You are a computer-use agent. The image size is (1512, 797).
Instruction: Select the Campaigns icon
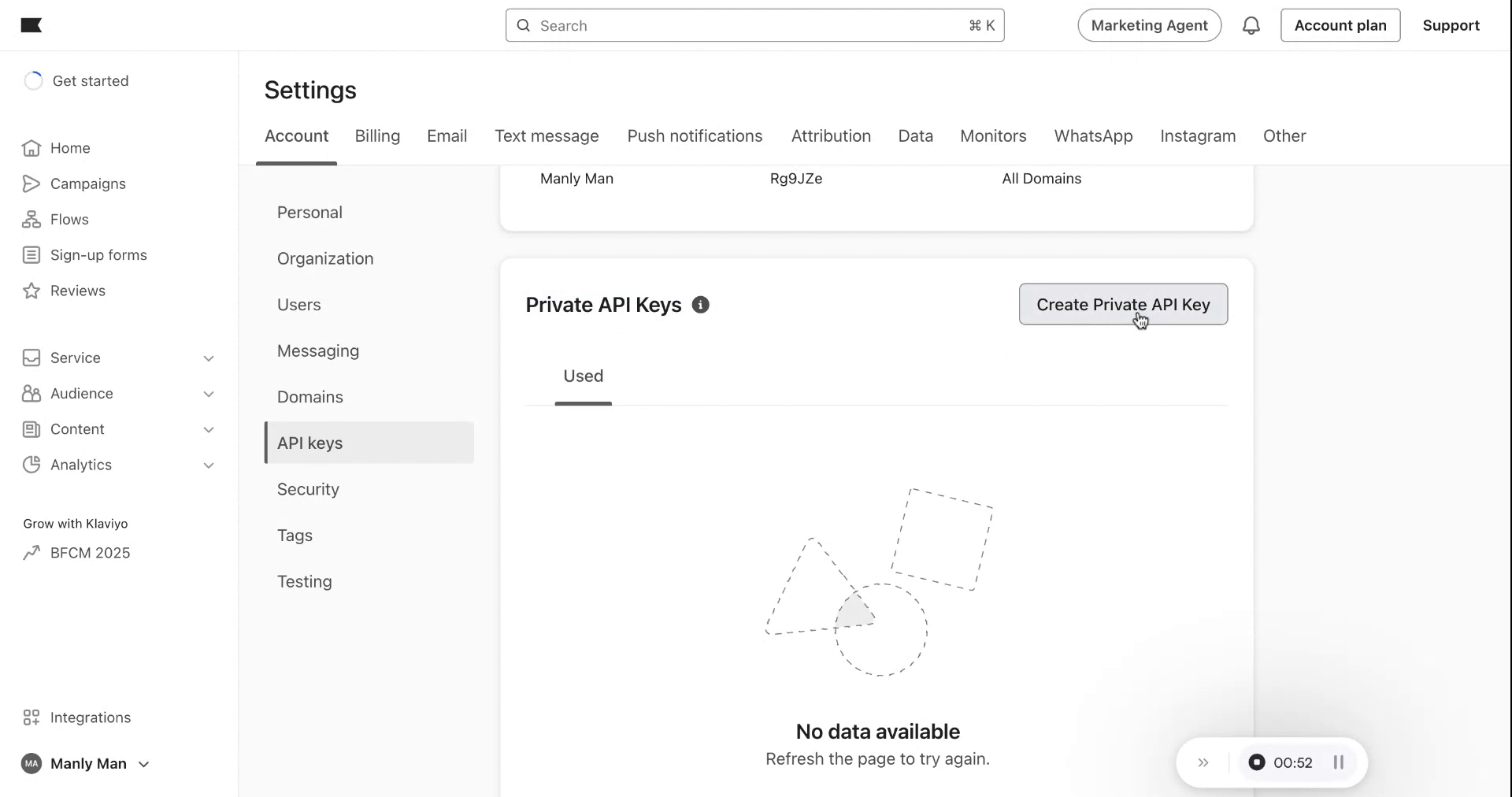point(31,183)
